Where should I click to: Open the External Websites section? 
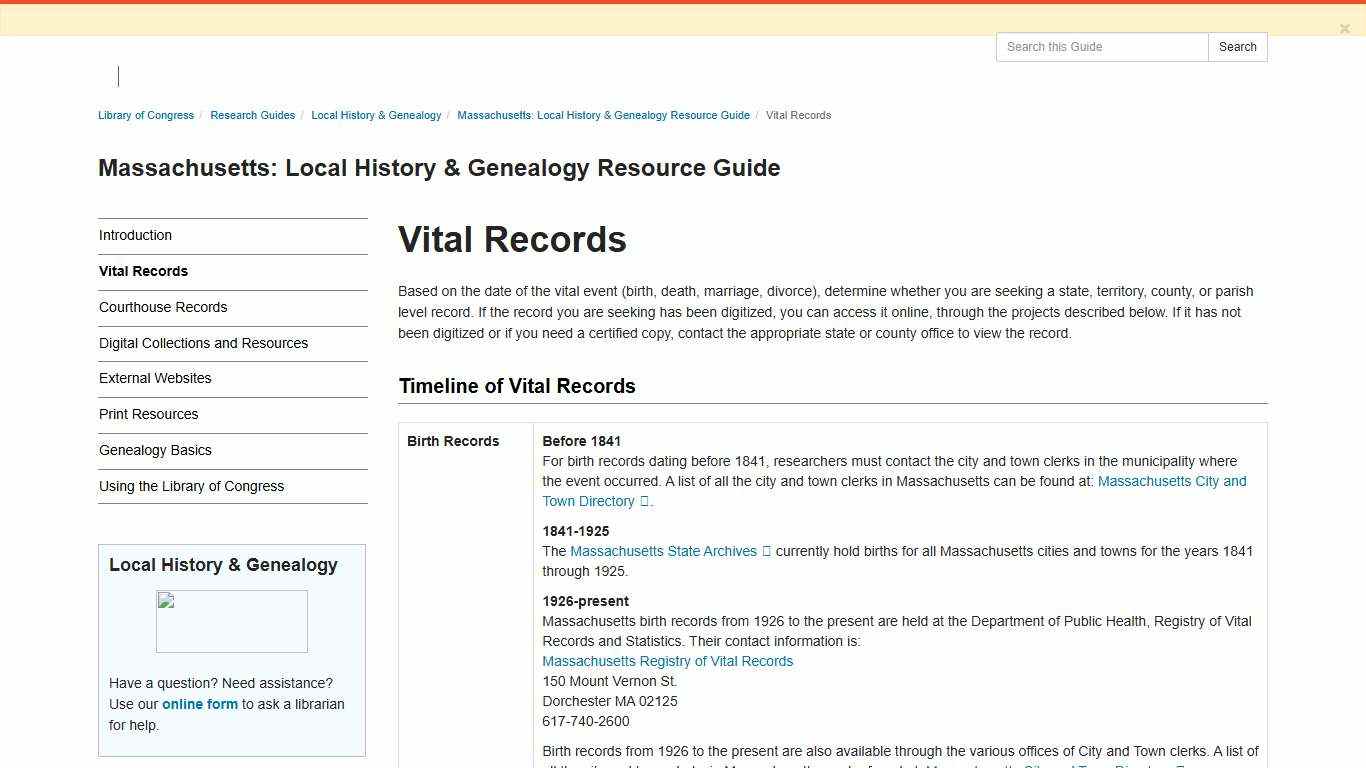155,378
